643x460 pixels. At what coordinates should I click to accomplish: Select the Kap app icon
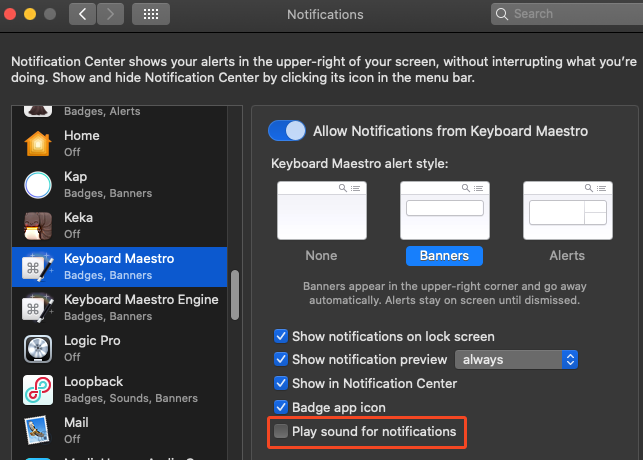click(38, 184)
